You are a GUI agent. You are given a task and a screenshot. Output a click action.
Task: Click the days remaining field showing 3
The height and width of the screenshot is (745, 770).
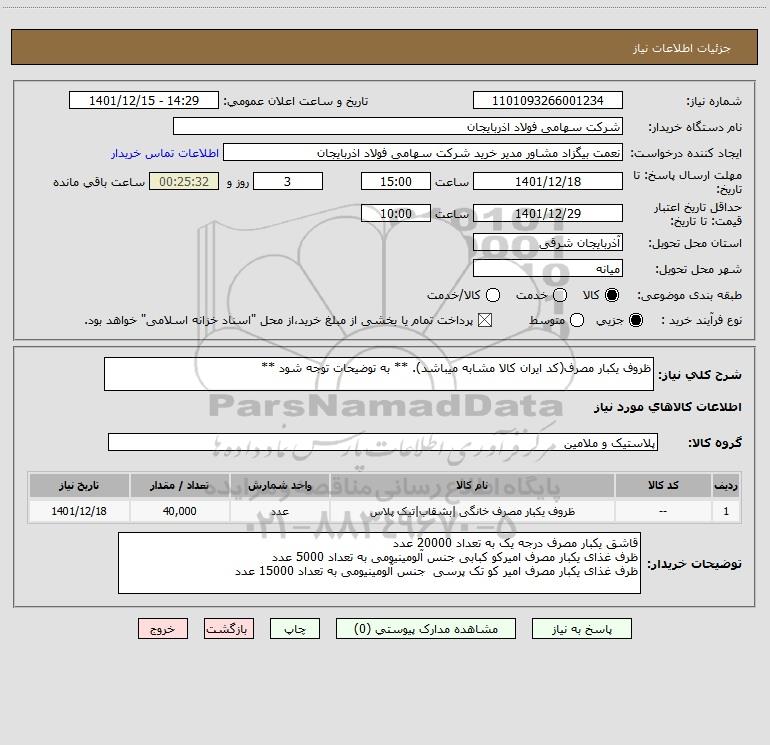tap(288, 182)
